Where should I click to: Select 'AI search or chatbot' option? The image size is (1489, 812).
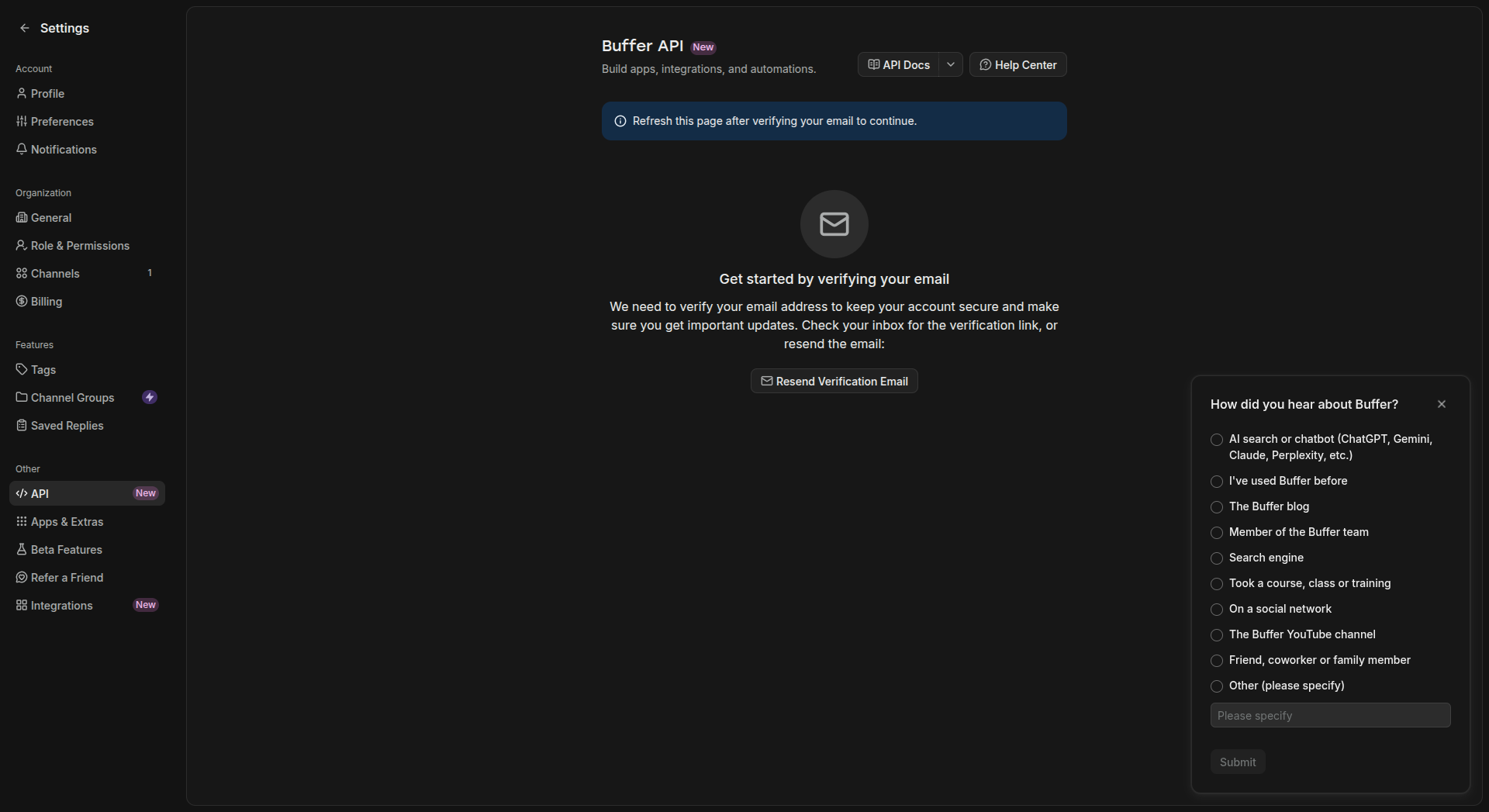coord(1217,440)
